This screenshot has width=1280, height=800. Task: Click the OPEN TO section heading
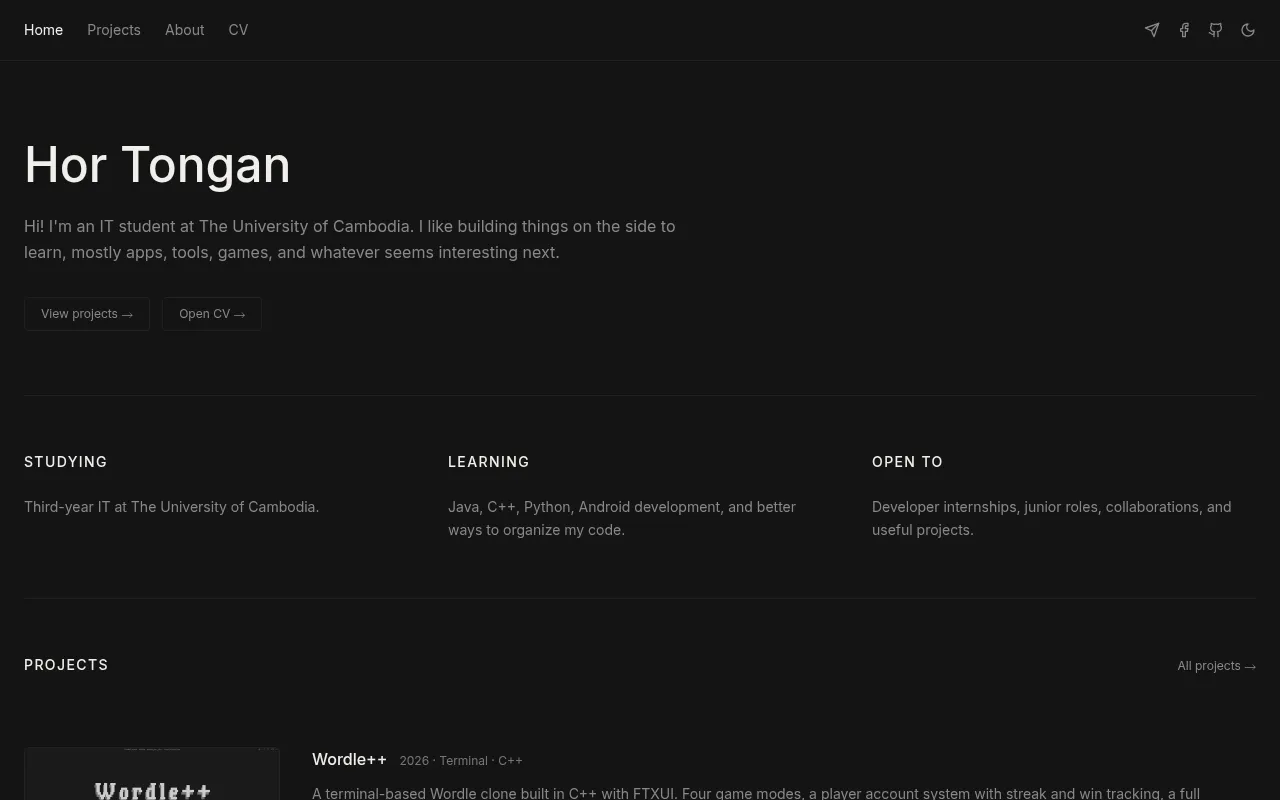[907, 462]
